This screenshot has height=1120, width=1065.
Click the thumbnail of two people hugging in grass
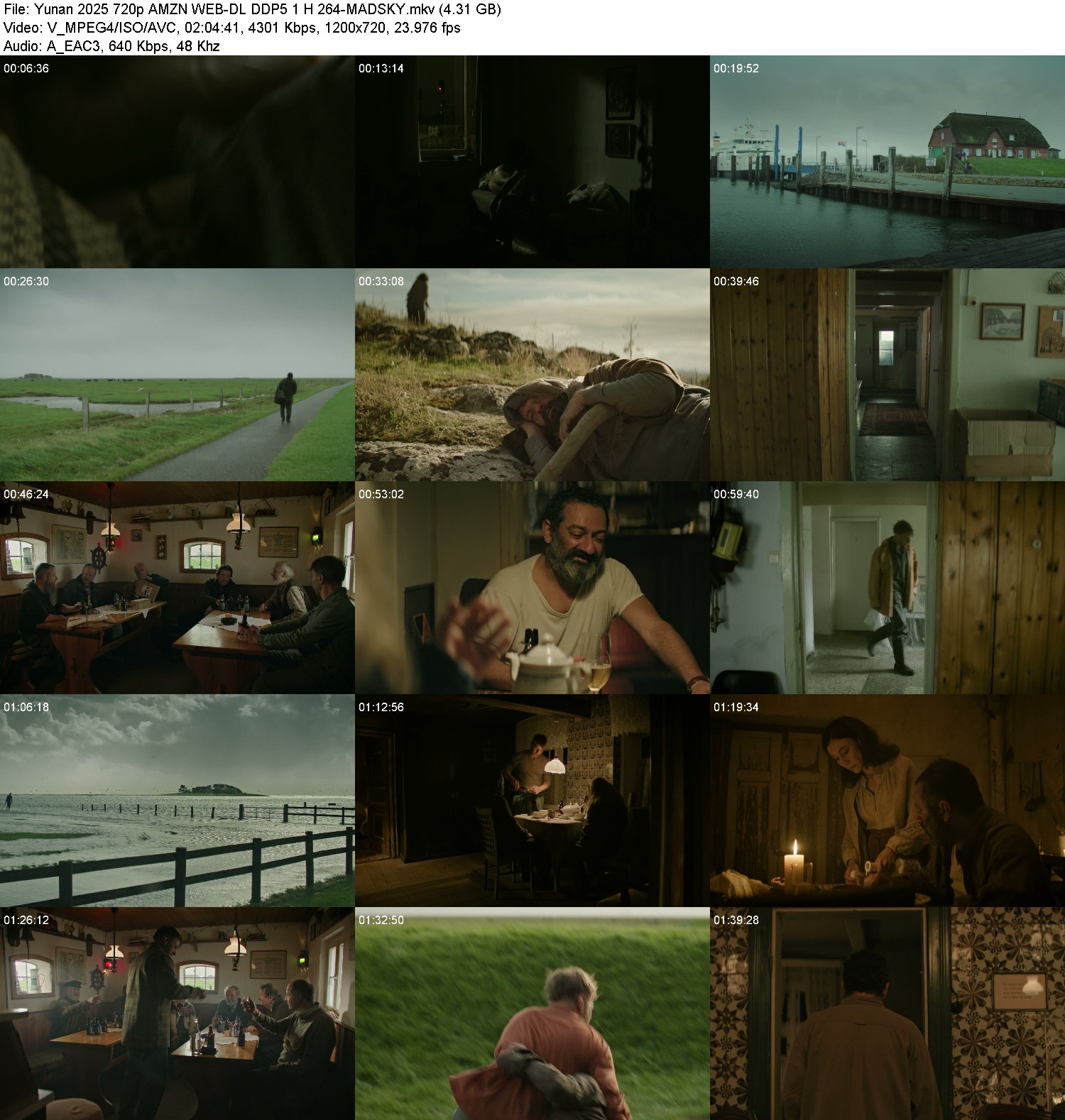click(532, 1014)
